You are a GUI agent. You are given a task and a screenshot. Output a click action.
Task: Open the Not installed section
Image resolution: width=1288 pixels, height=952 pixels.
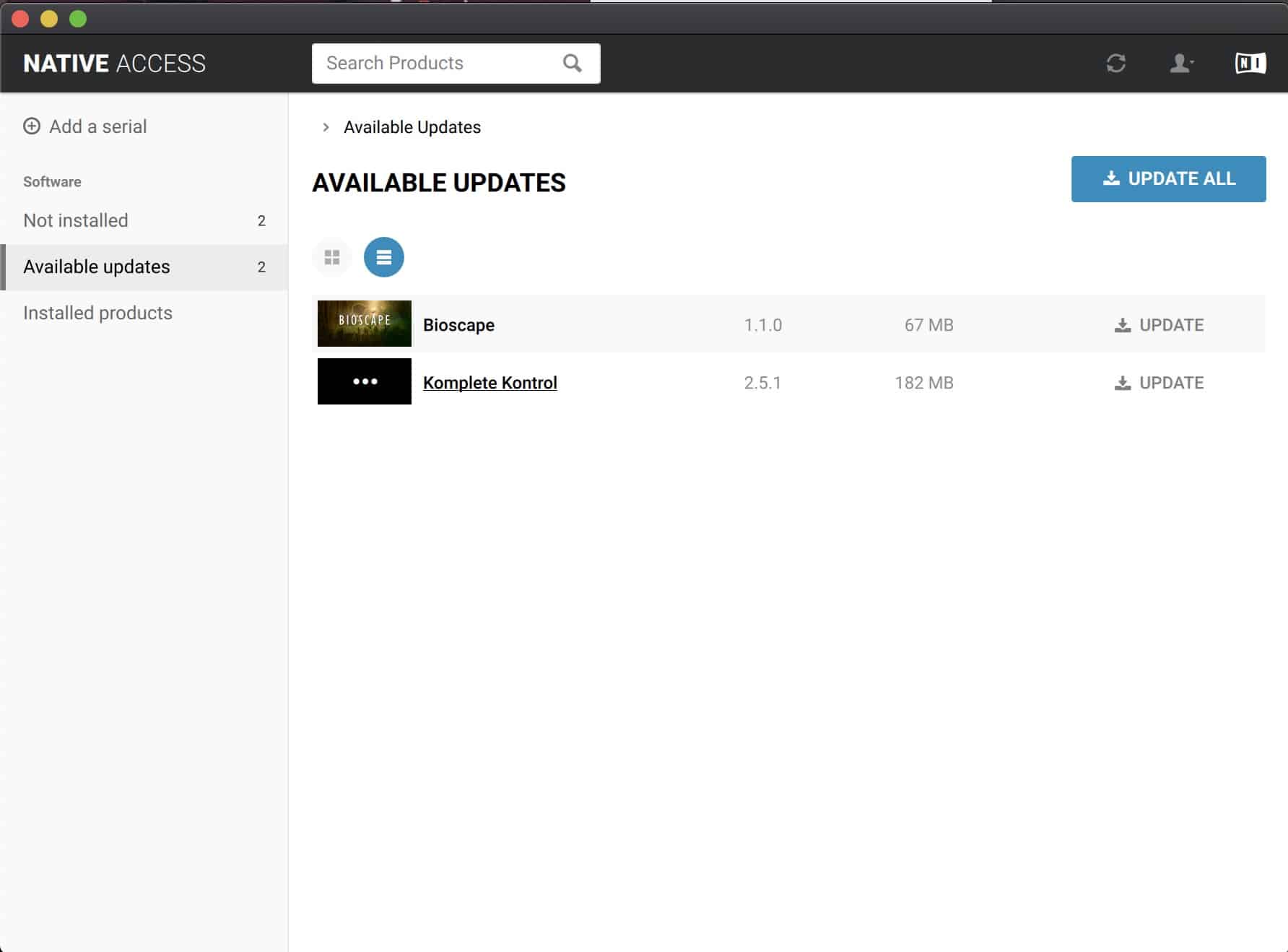click(x=144, y=220)
